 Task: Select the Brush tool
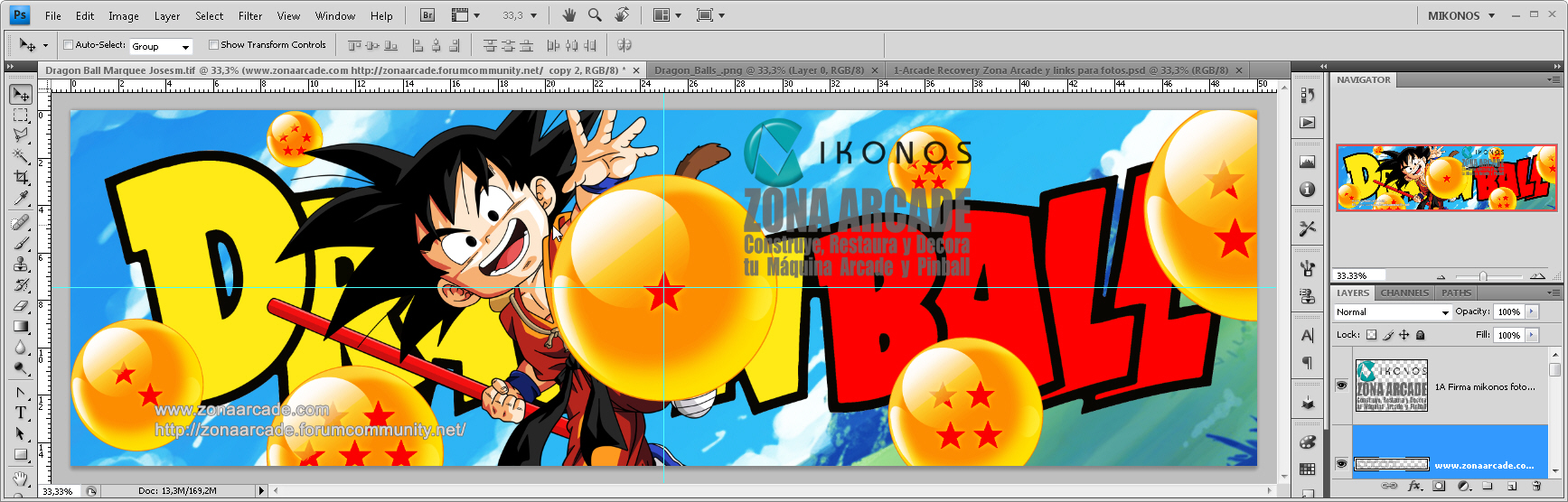point(21,244)
